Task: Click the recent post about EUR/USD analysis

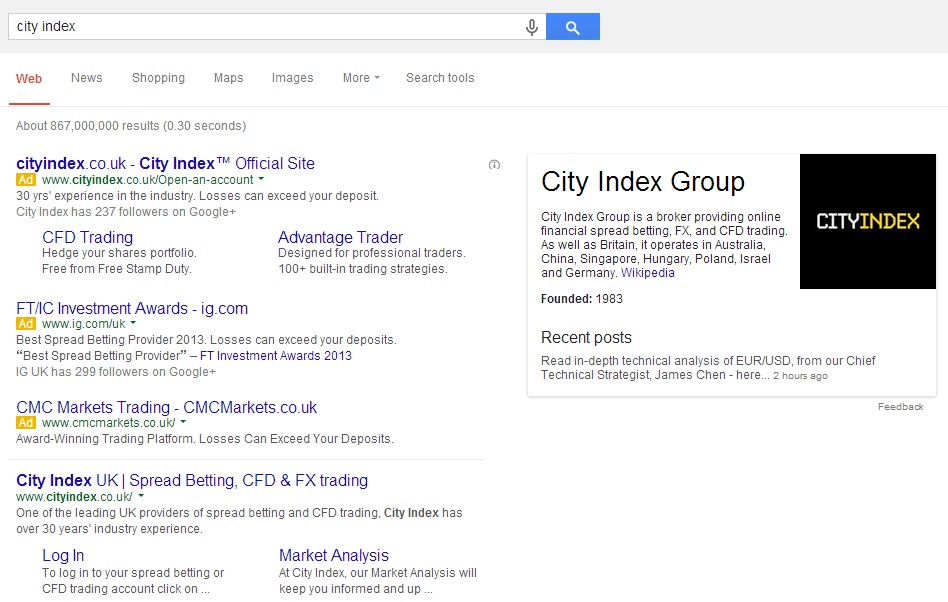Action: click(x=708, y=367)
